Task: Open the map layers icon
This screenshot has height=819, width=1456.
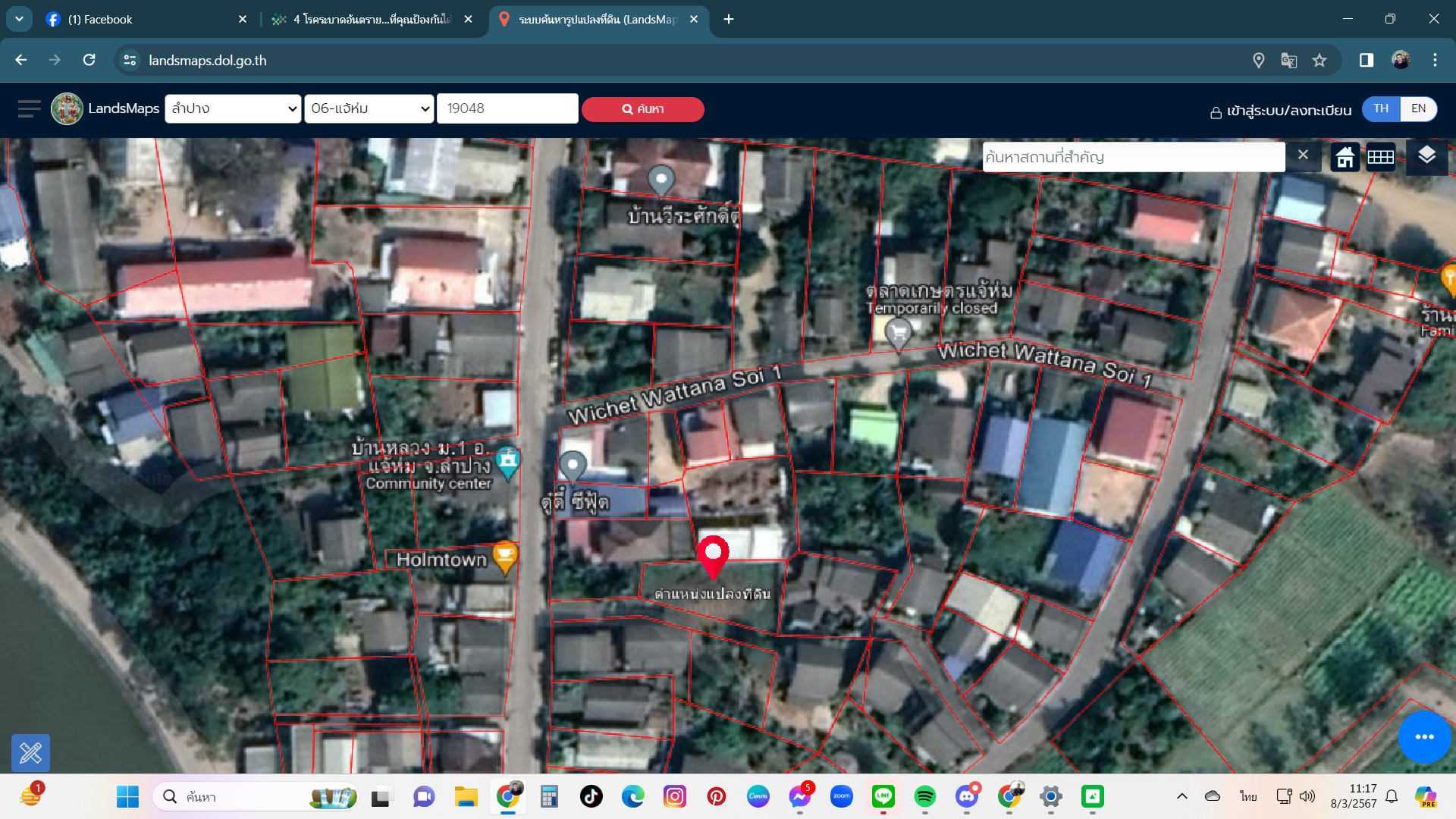Action: (x=1426, y=156)
